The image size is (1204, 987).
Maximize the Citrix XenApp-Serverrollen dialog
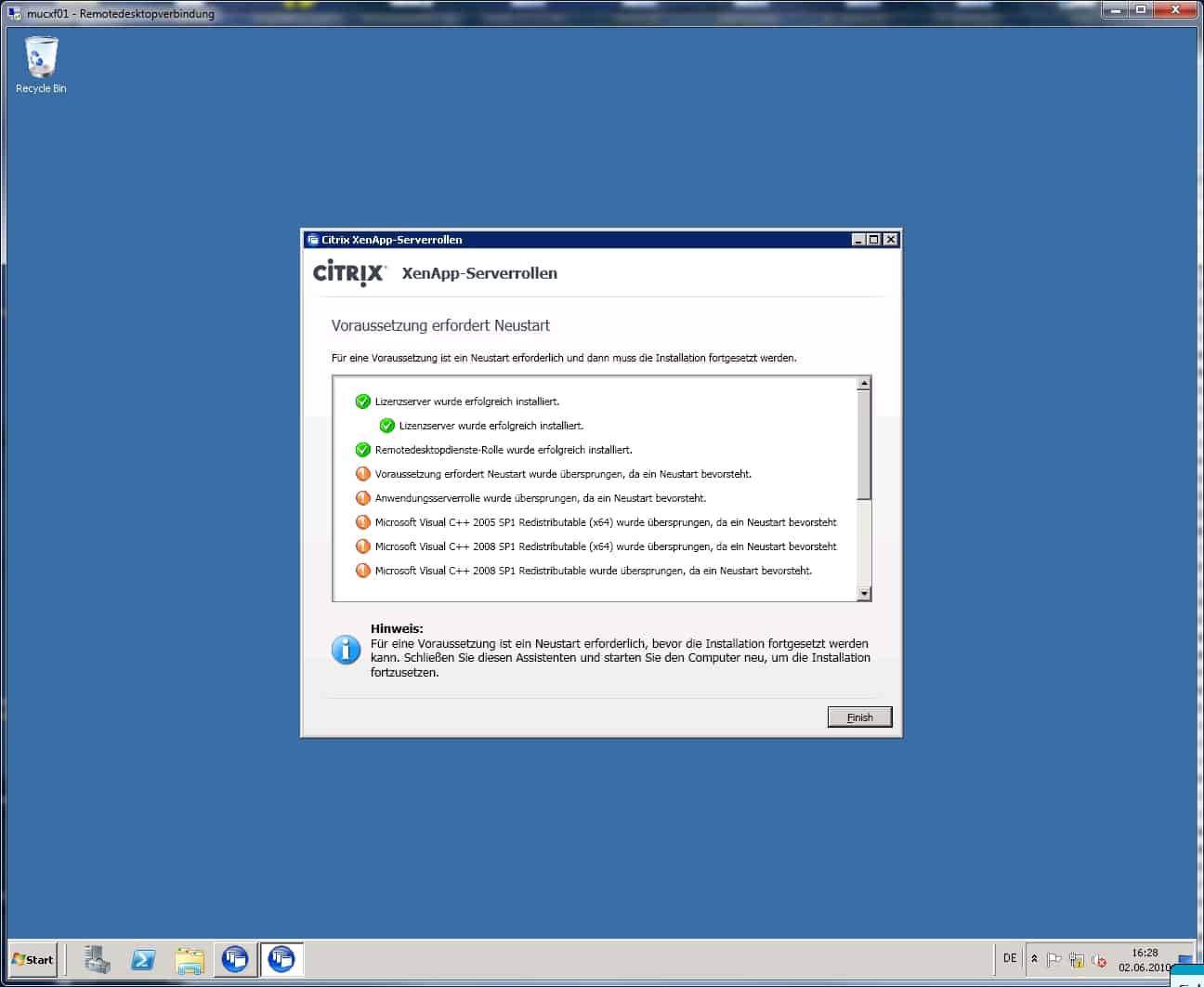click(x=874, y=240)
